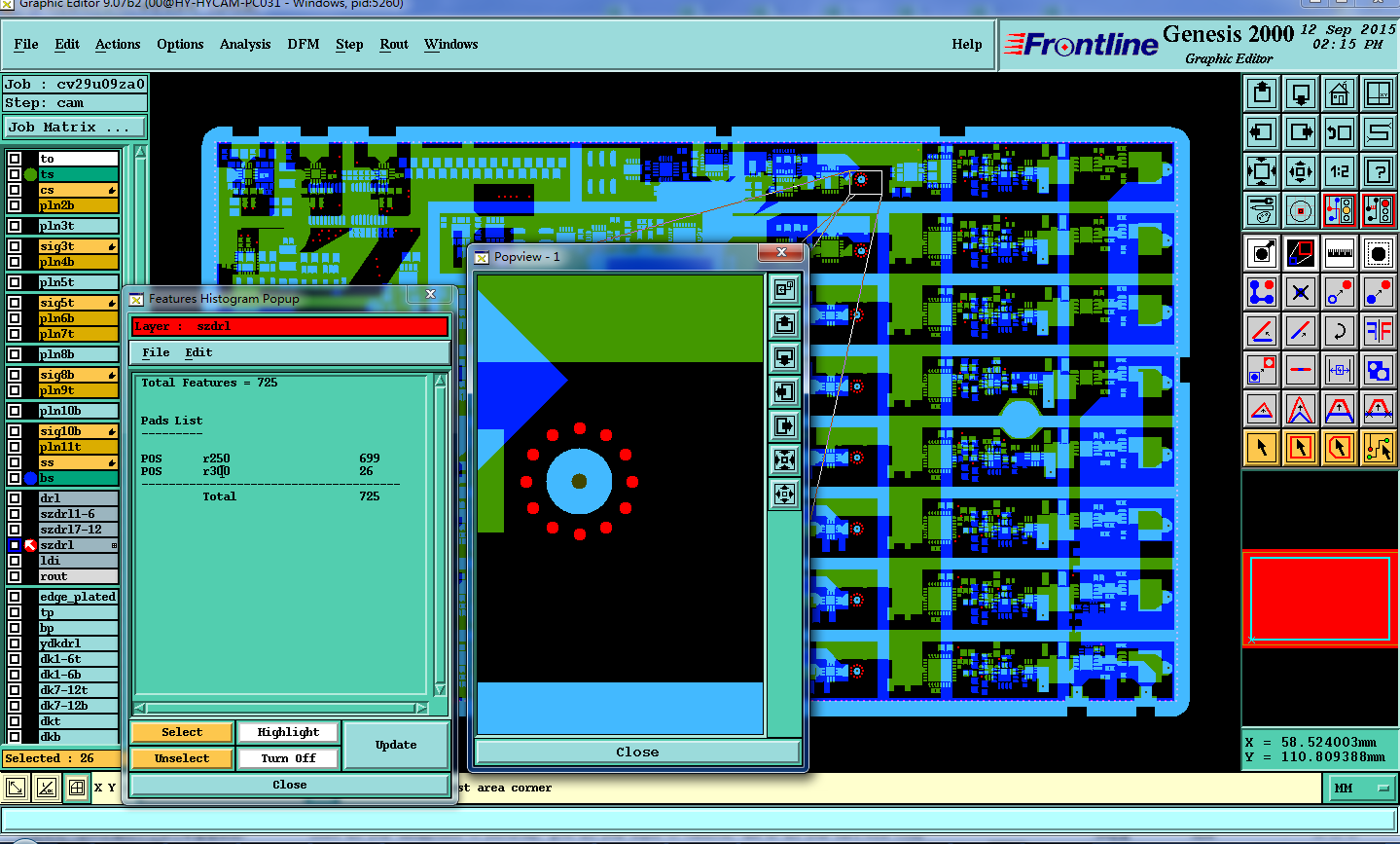Click the pan left view icon
This screenshot has height=844, width=1400.
coord(1262,131)
